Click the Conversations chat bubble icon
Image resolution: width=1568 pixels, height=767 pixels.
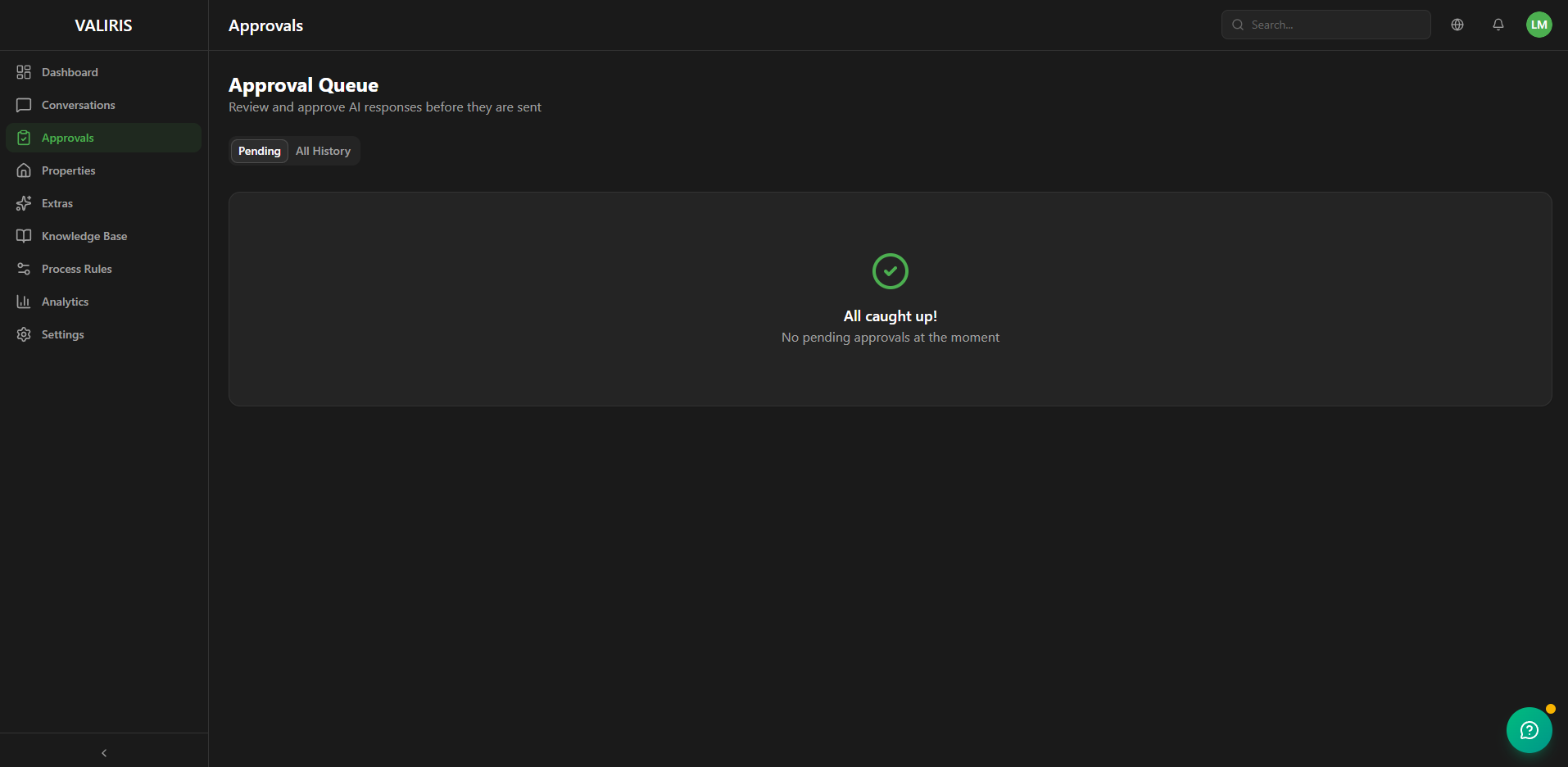pyautogui.click(x=24, y=105)
